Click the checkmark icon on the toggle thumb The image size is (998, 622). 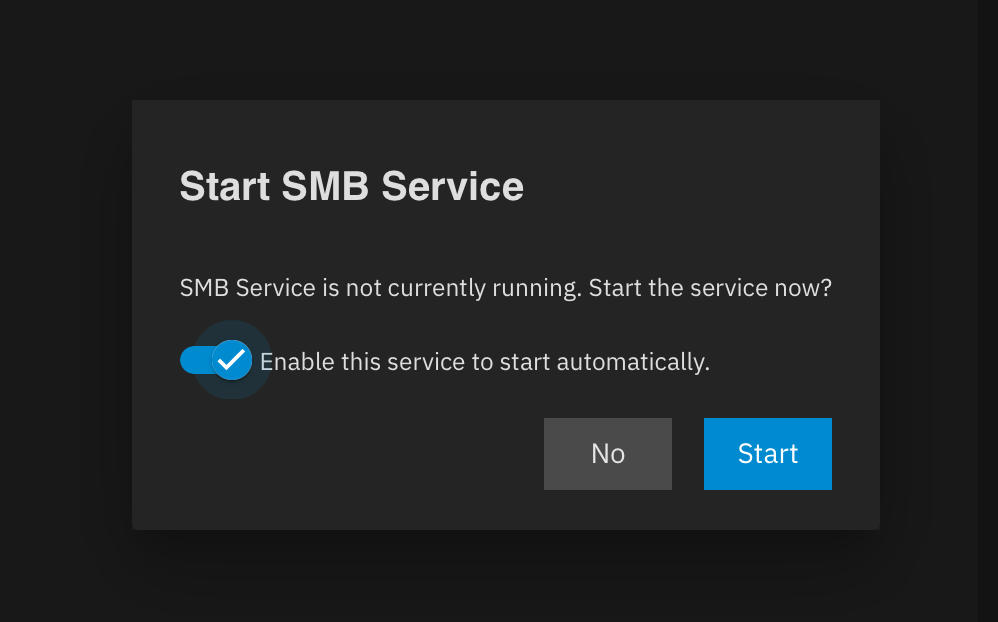pos(232,360)
